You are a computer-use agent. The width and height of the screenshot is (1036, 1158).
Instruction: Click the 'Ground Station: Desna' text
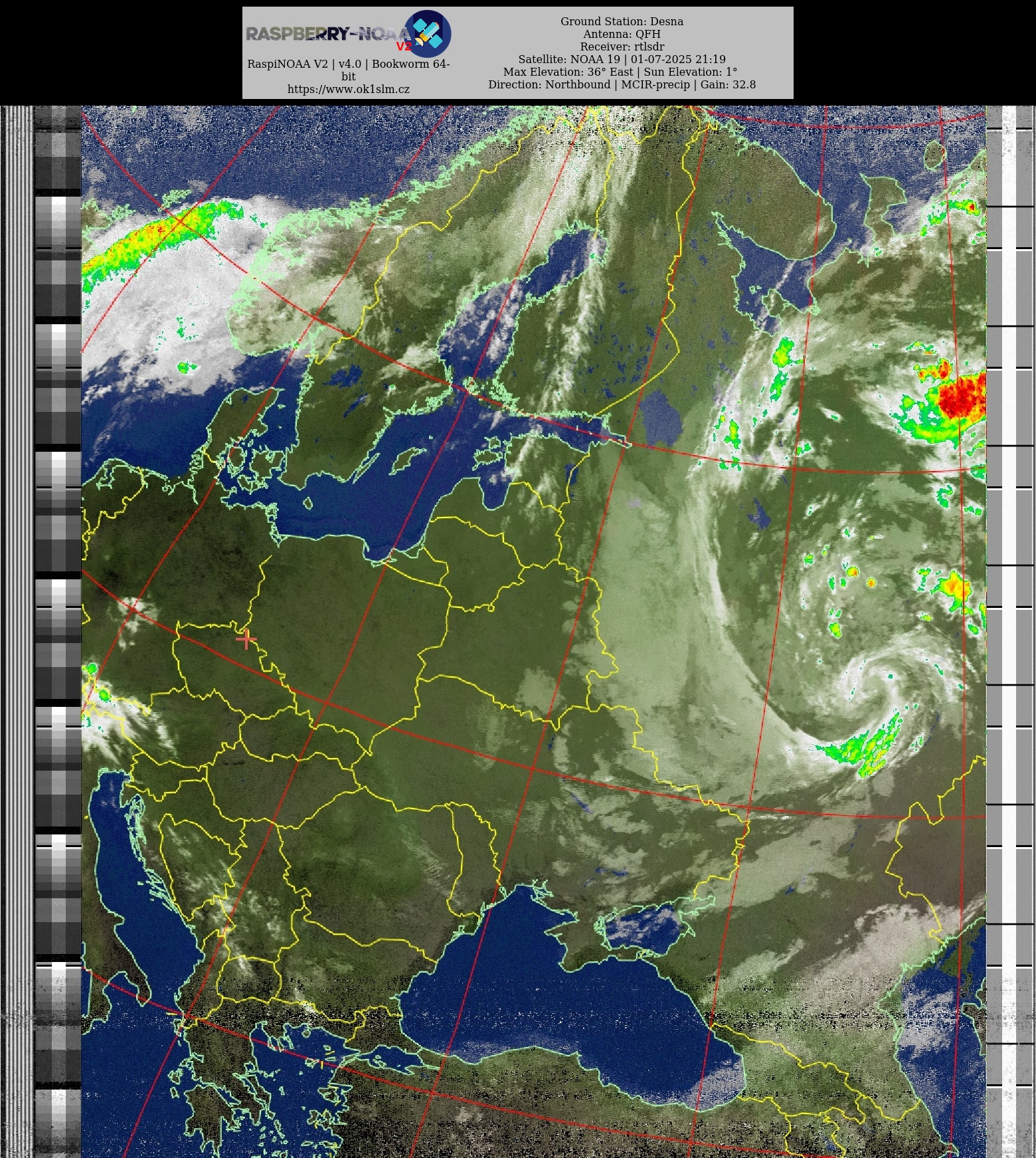coord(622,21)
